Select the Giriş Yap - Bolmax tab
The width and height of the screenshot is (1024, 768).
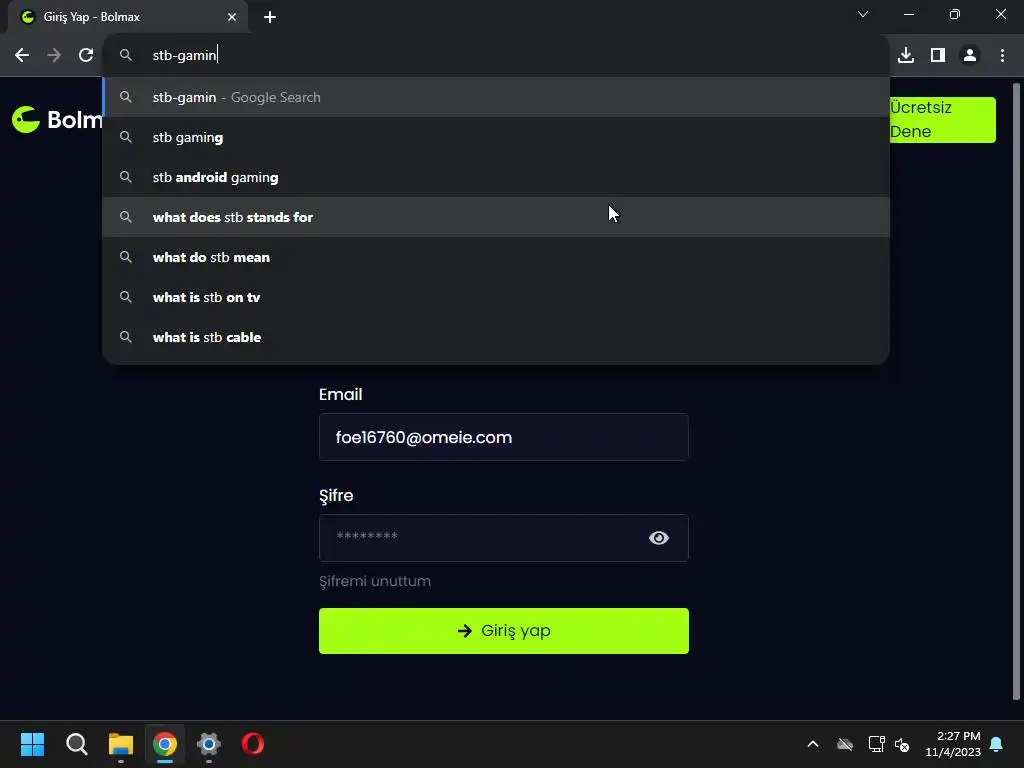127,17
